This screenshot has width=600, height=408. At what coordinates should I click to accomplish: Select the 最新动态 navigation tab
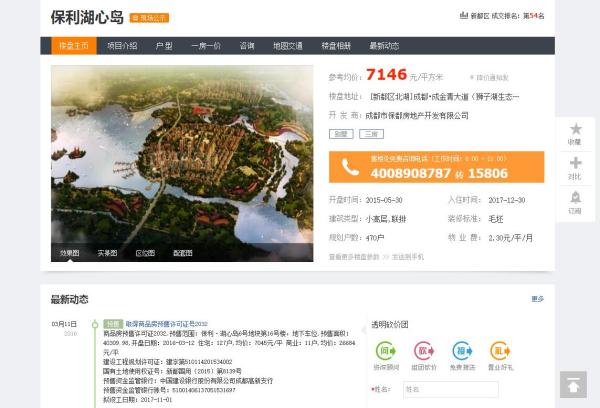(384, 46)
